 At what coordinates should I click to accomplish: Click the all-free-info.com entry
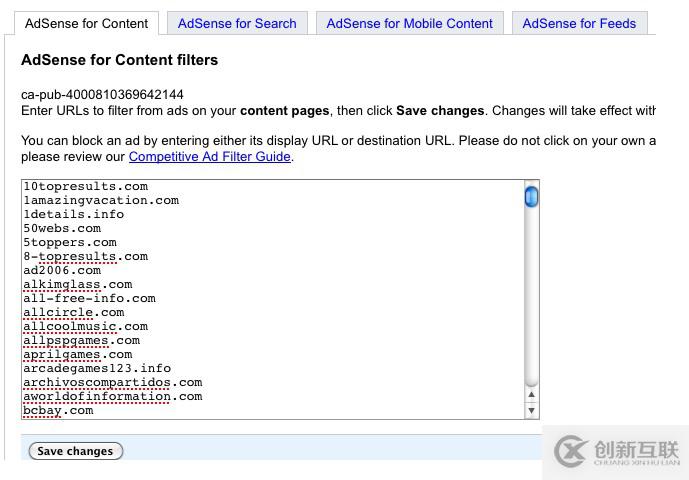click(x=90, y=298)
